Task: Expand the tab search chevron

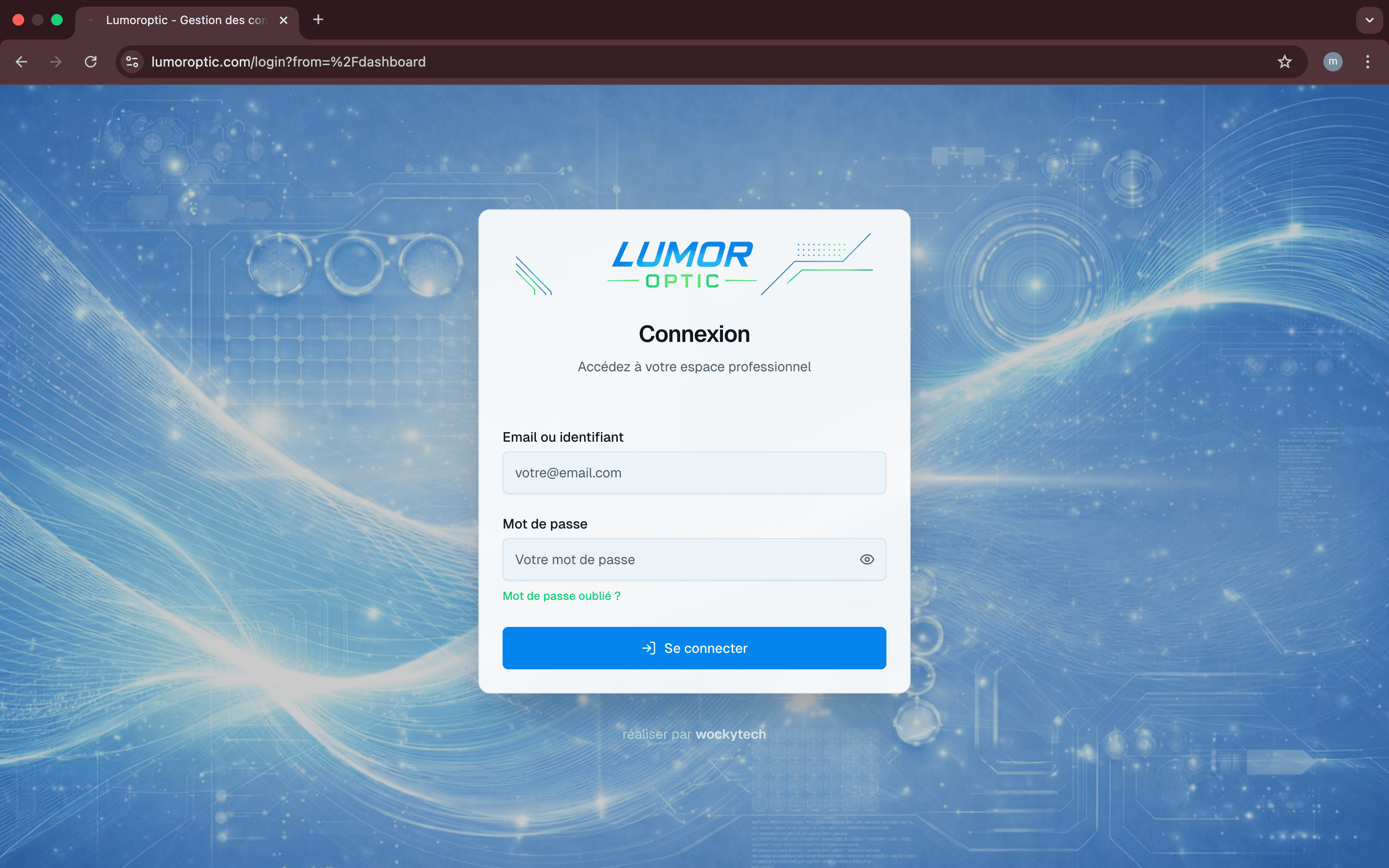Action: coord(1370,20)
